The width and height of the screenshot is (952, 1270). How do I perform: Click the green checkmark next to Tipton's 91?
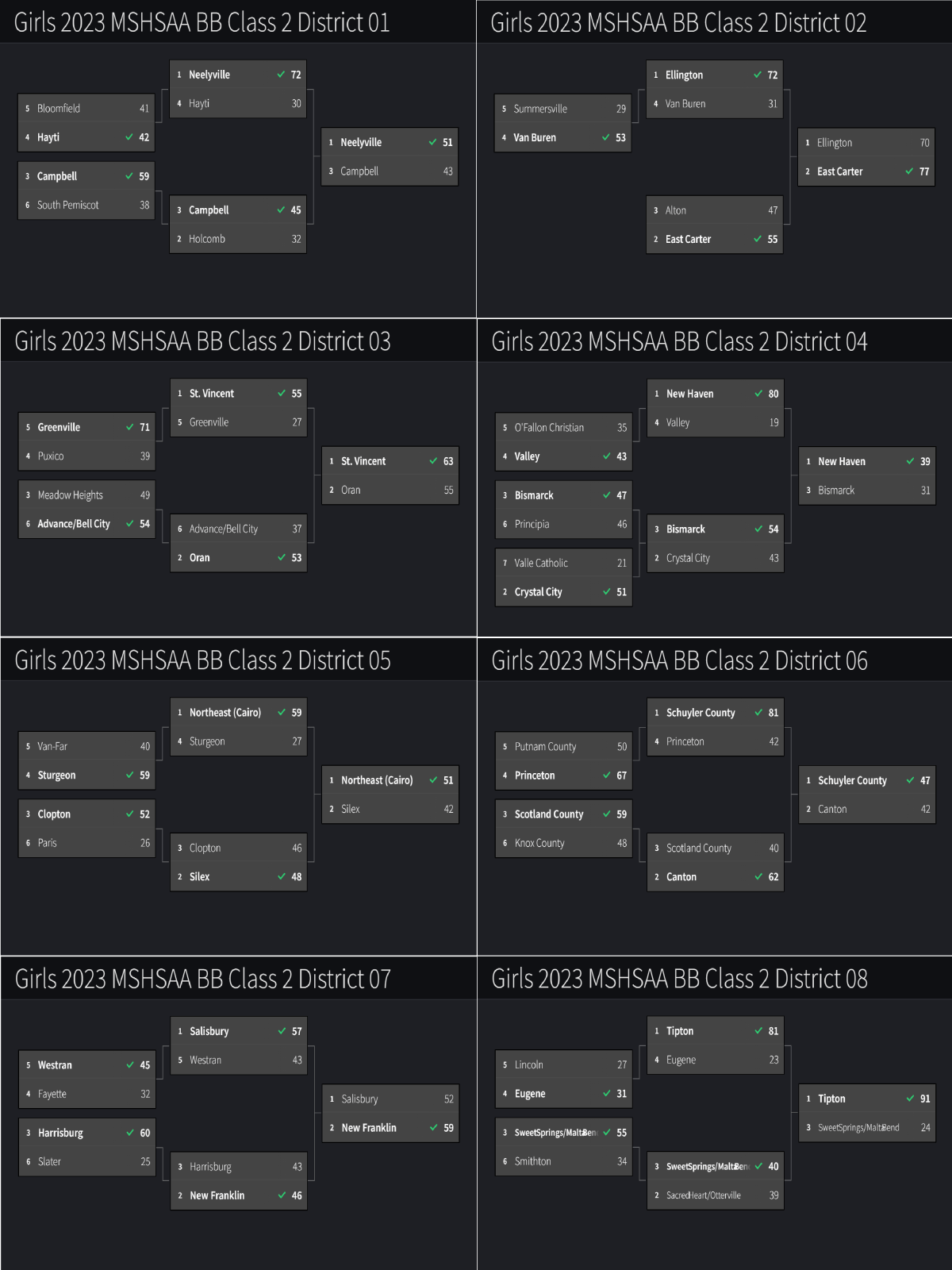910,1099
